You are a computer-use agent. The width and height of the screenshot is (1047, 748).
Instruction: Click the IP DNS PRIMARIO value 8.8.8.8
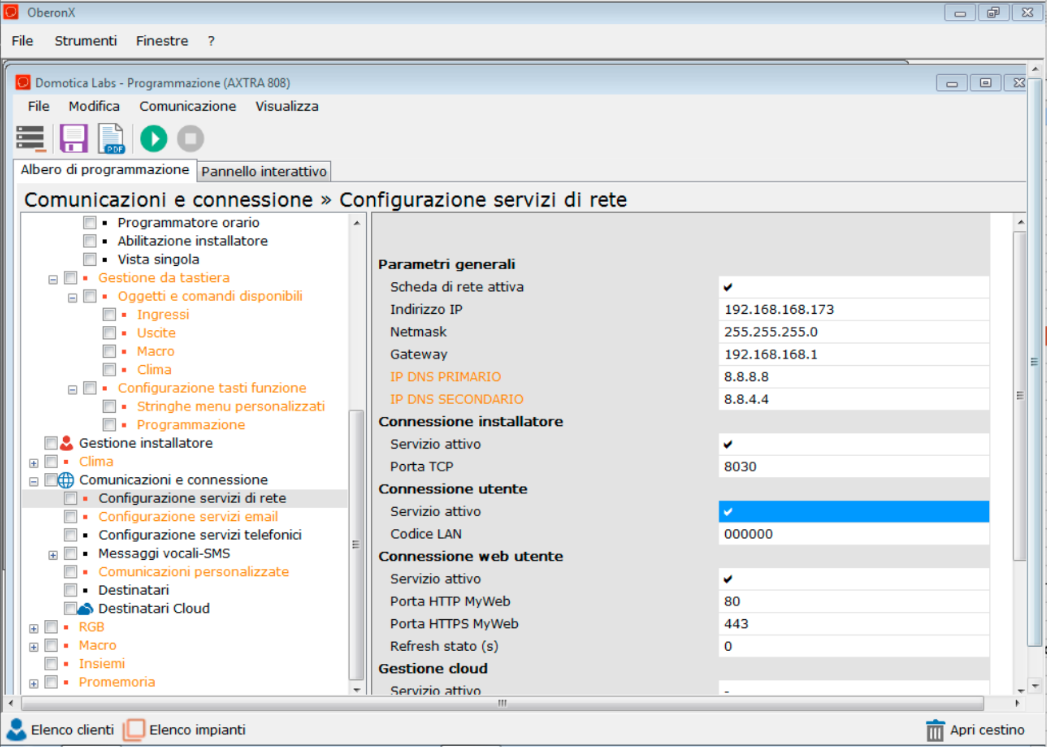(x=853, y=377)
